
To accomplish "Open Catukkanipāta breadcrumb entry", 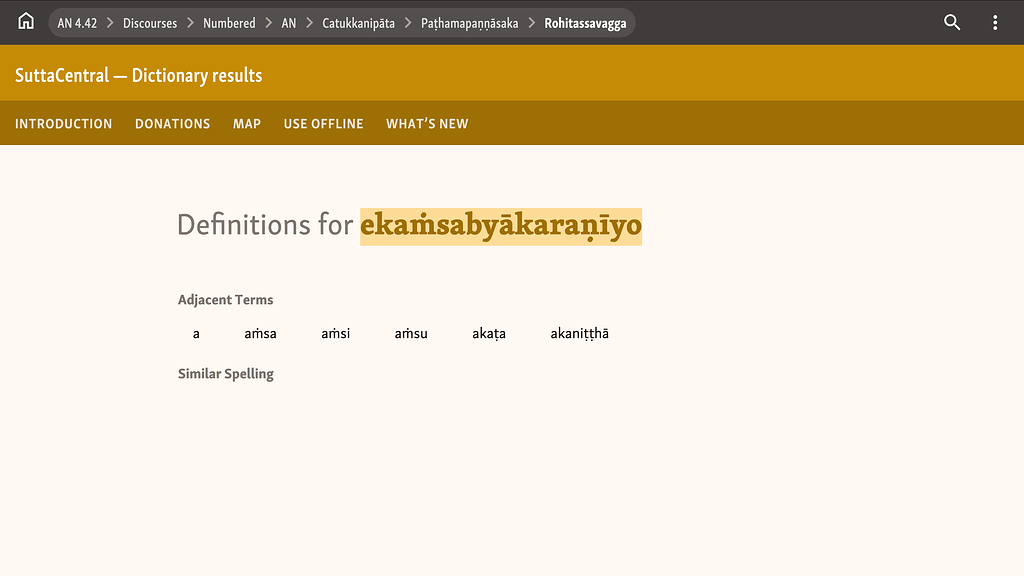I will 360,22.
